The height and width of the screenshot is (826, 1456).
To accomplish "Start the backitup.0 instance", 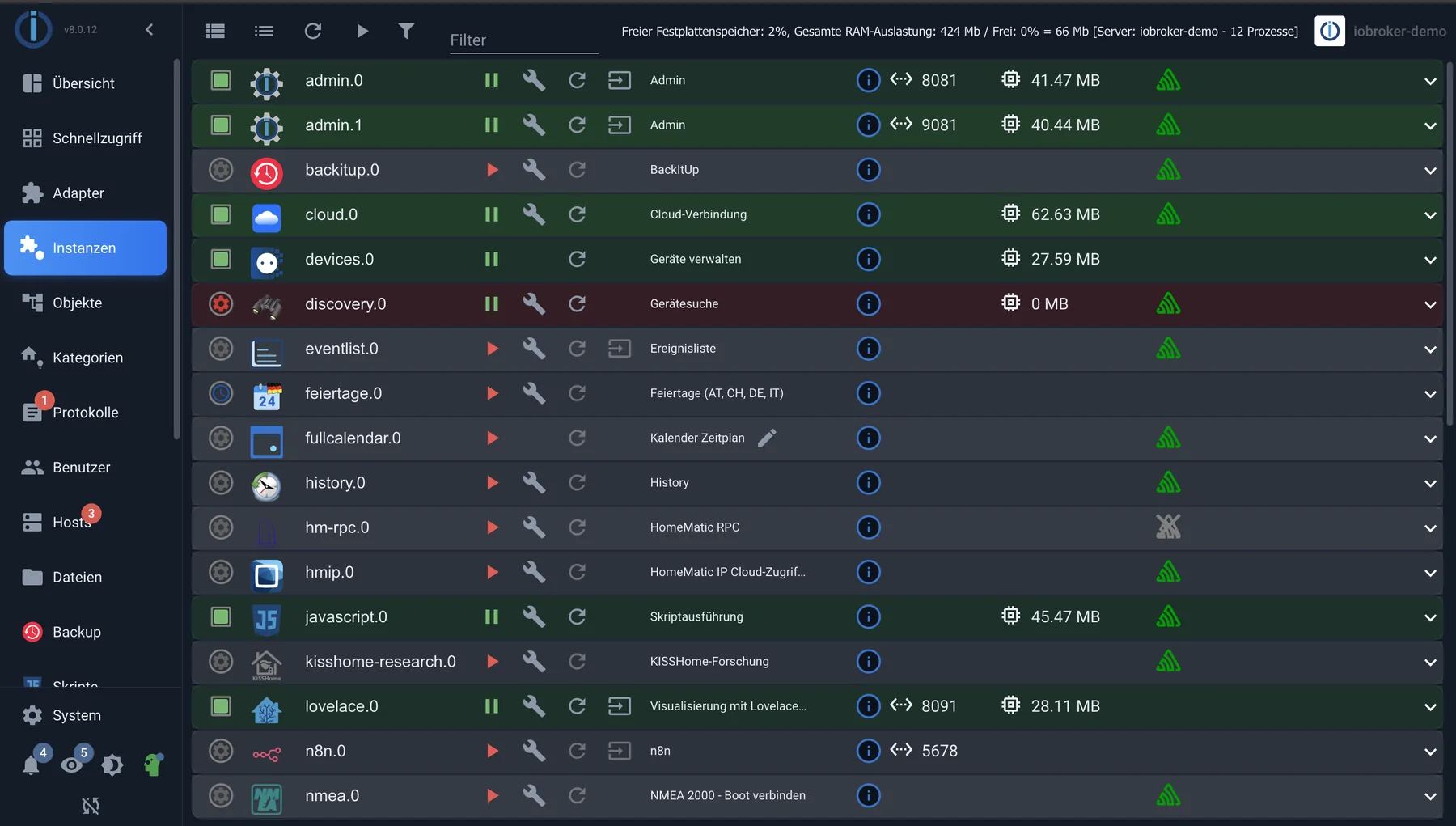I will click(492, 170).
